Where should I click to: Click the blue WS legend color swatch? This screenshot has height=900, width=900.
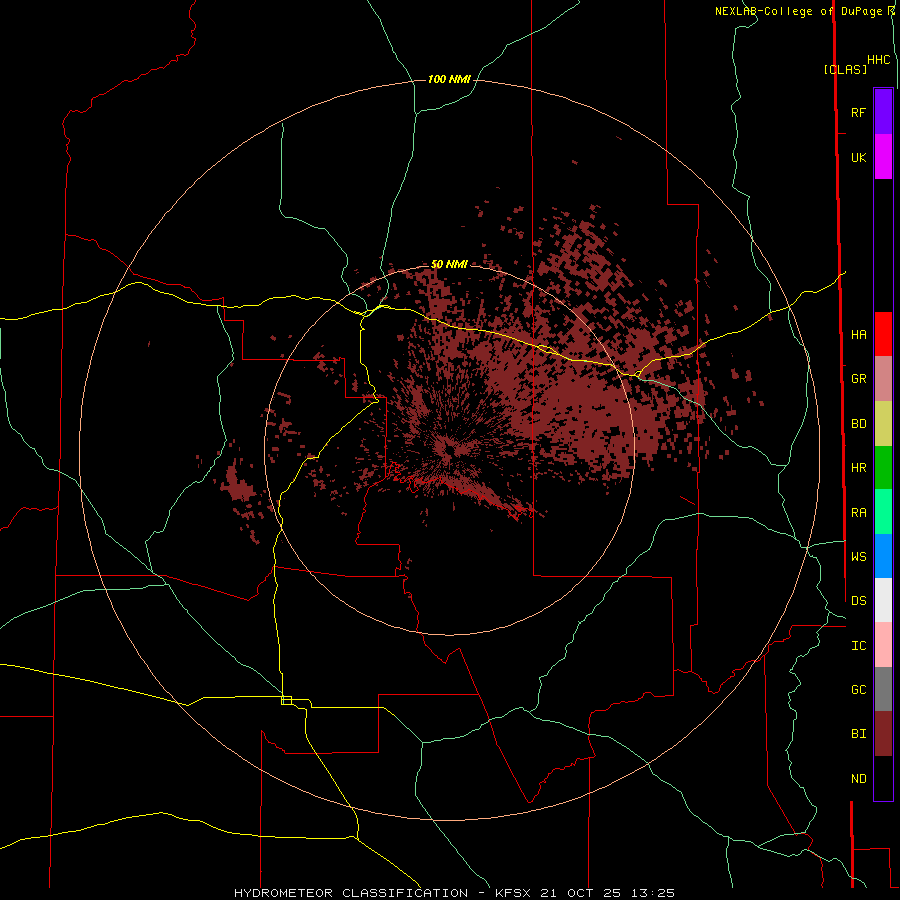pos(883,556)
